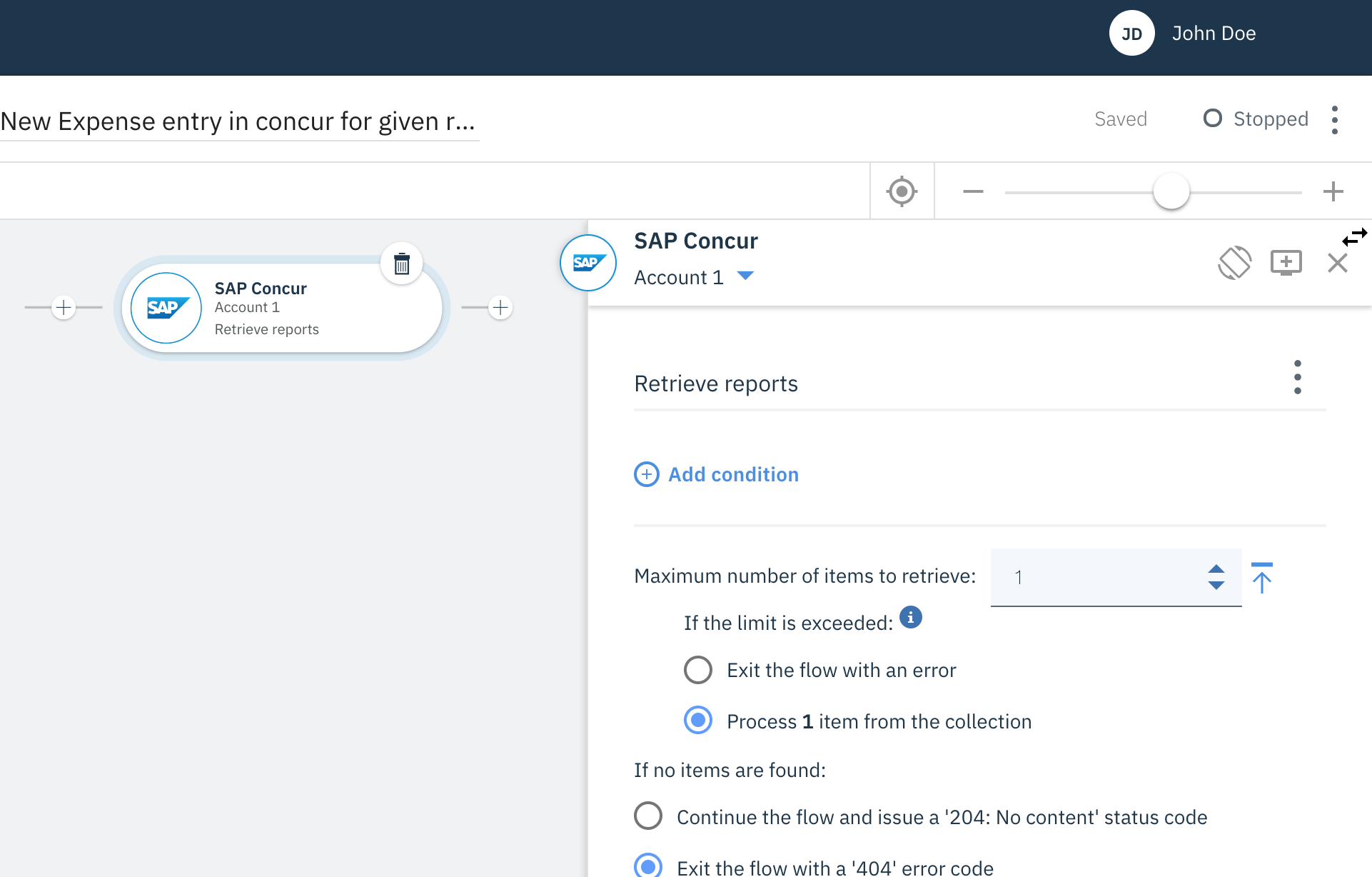
Task: Click the Add condition plus icon
Action: (x=647, y=475)
